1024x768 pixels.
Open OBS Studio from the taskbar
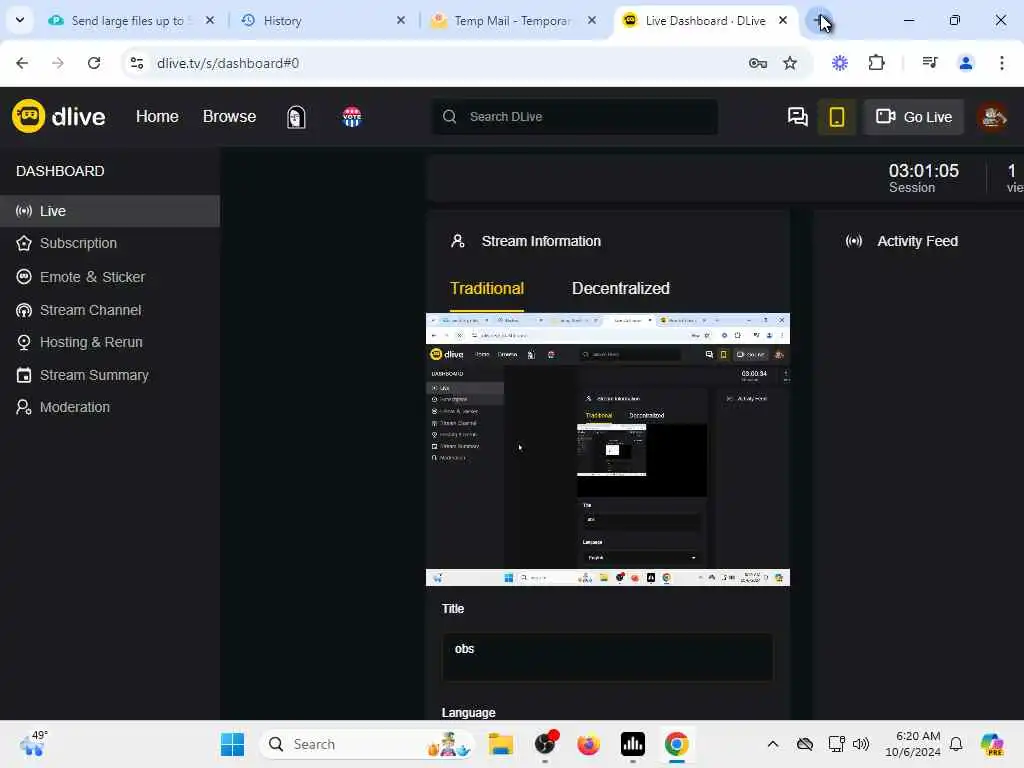pos(545,744)
